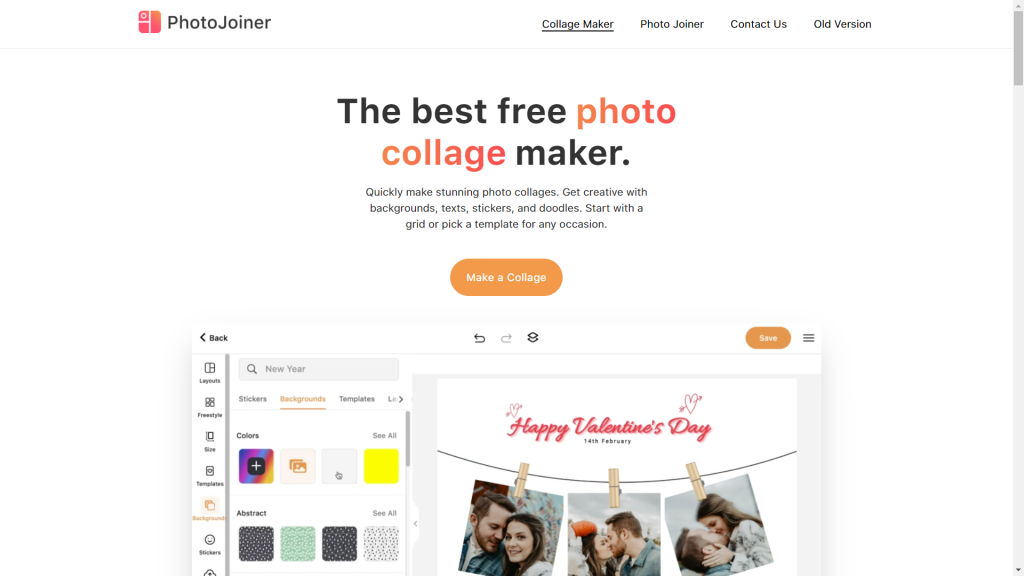Collapse the side panel with left chevron
The height and width of the screenshot is (576, 1024).
(415, 524)
